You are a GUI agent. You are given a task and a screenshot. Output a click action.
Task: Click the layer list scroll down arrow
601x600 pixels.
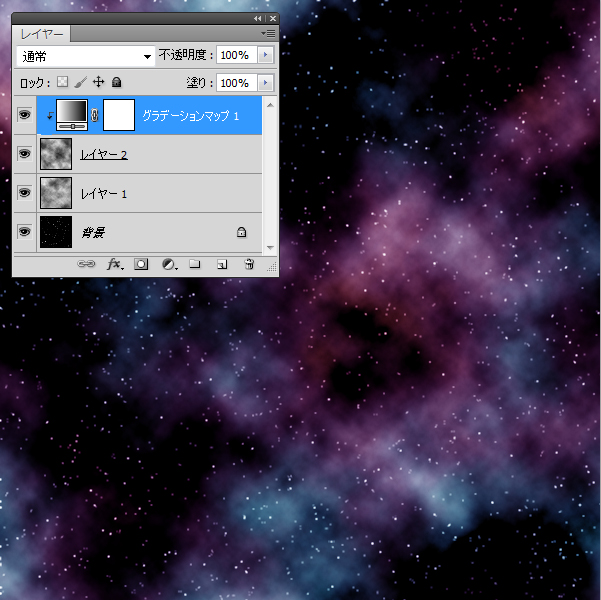[270, 248]
